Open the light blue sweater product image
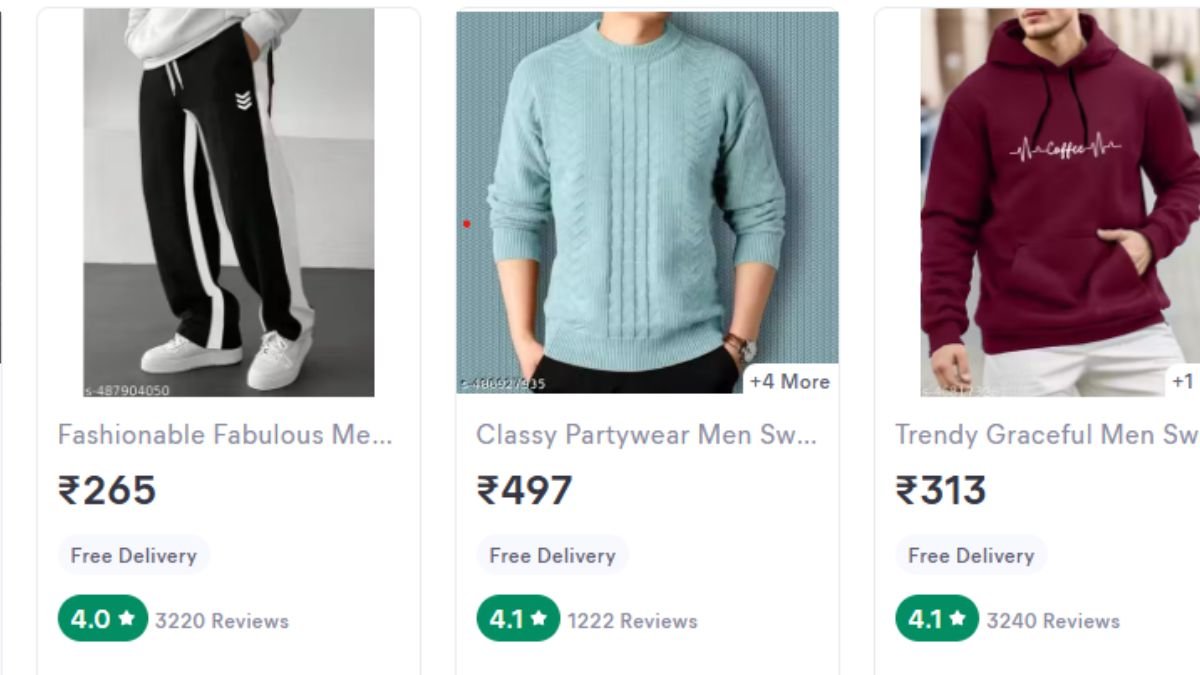The height and width of the screenshot is (675, 1200). click(647, 202)
